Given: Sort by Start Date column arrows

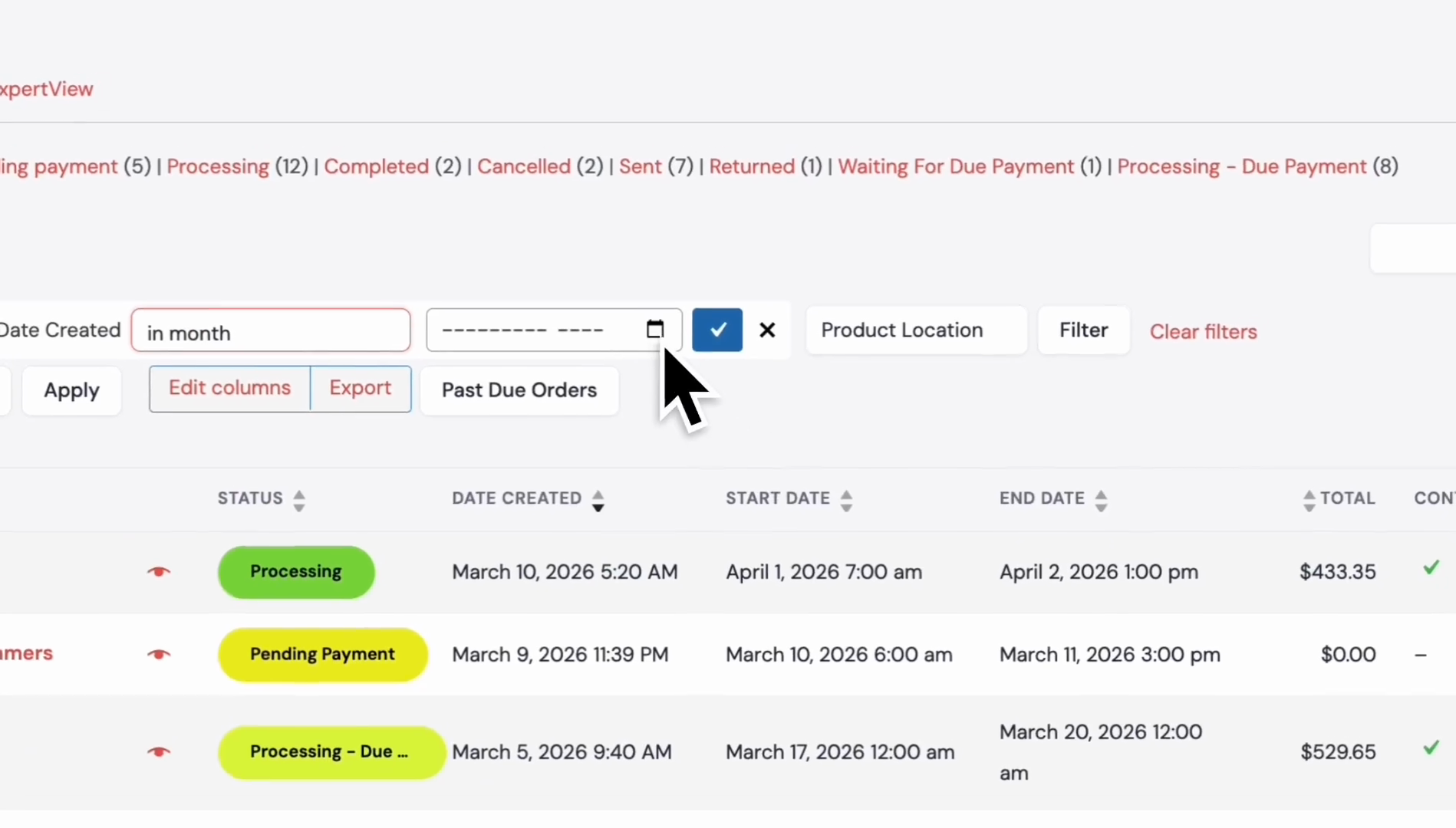Looking at the screenshot, I should 846,501.
